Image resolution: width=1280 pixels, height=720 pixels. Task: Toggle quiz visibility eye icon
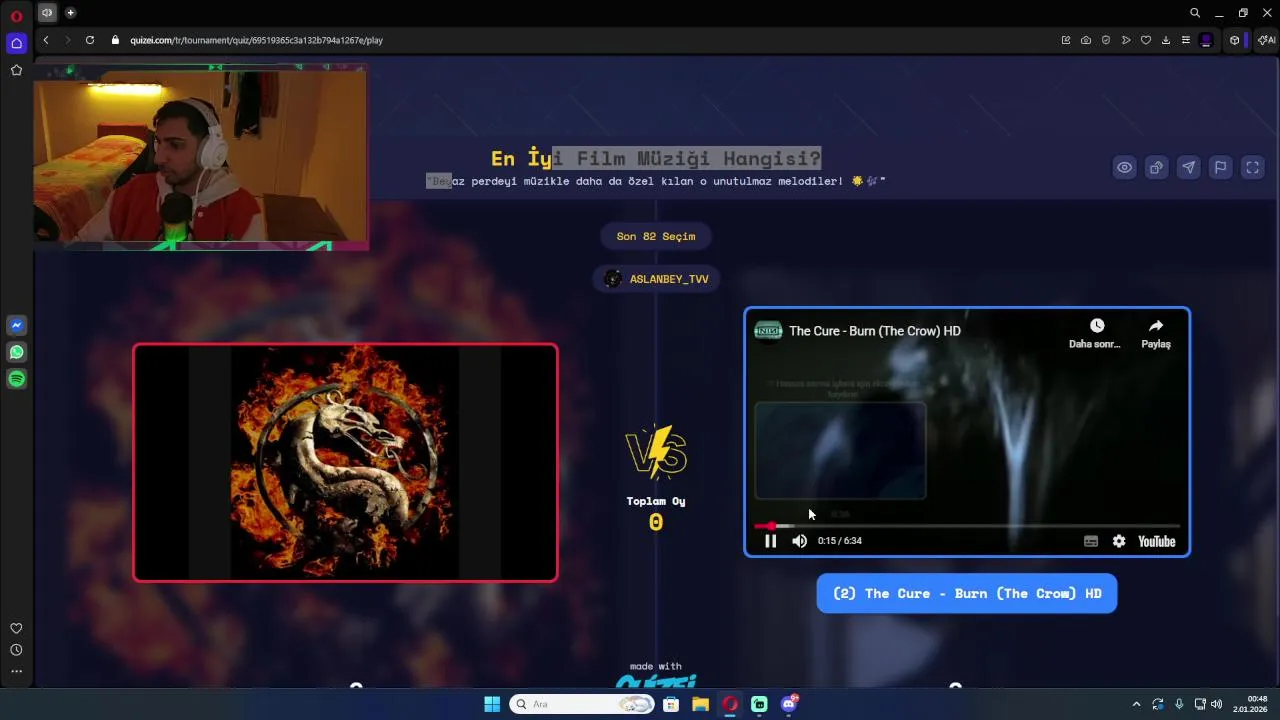coord(1124,168)
